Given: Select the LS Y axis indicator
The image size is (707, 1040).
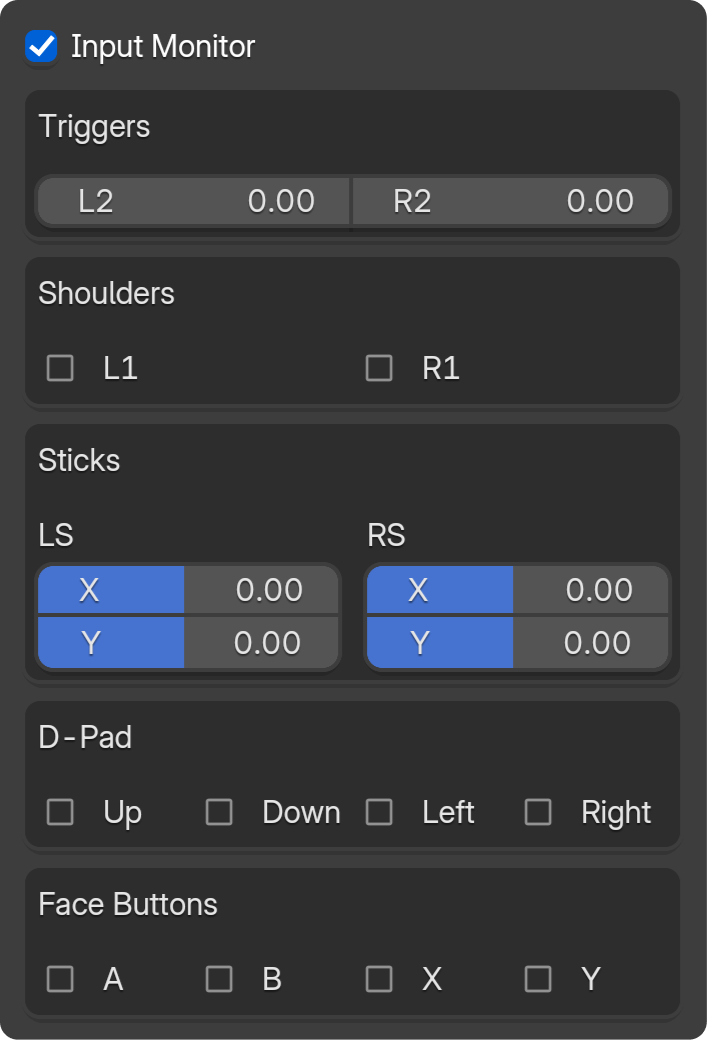Looking at the screenshot, I should 110,643.
